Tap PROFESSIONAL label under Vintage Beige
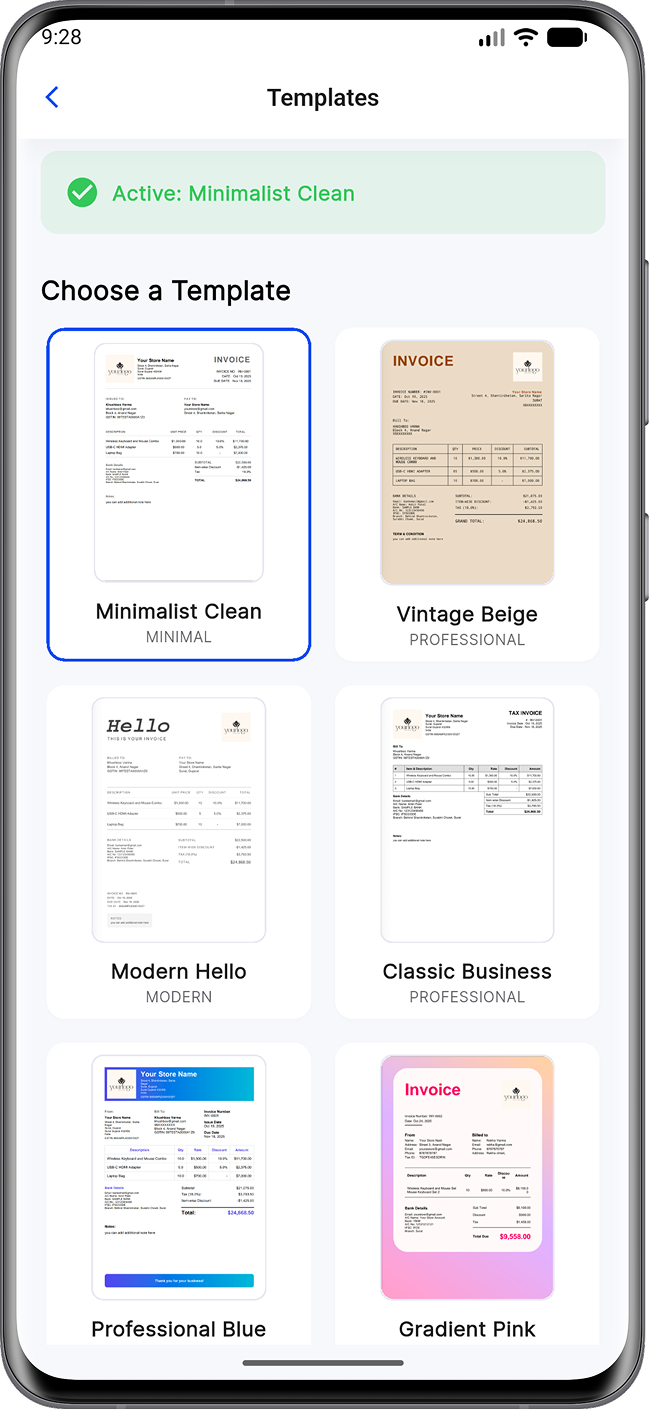The width and height of the screenshot is (649, 1409). (x=467, y=640)
